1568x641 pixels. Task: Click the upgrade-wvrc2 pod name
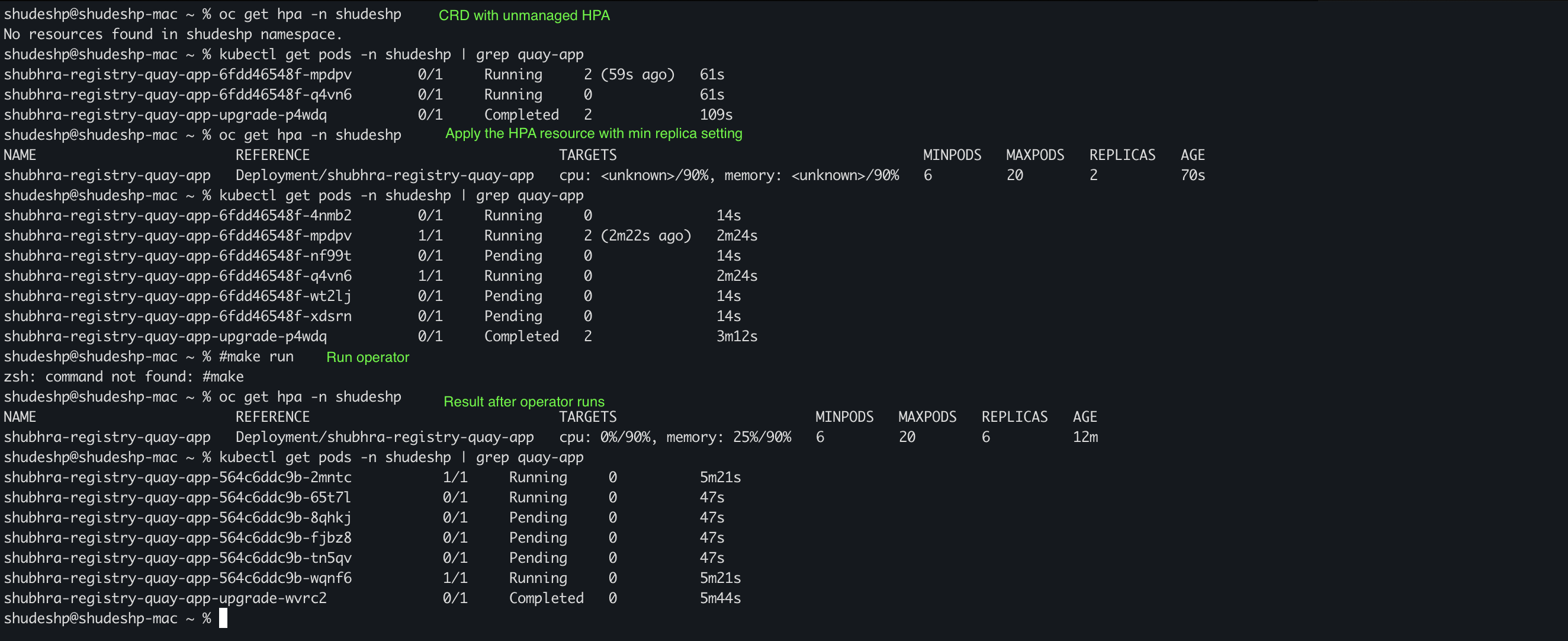(165, 598)
